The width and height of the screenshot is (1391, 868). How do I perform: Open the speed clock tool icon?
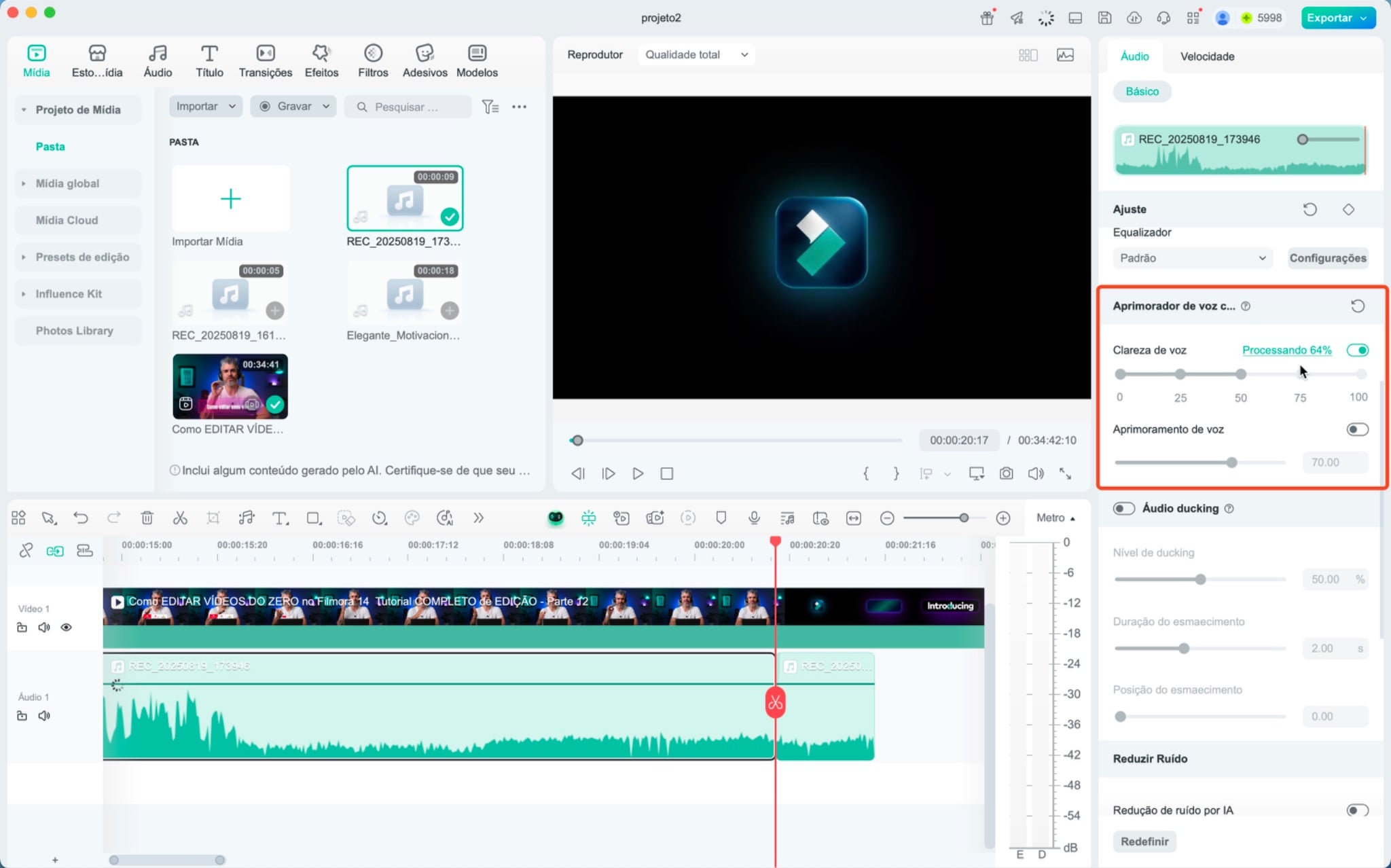[x=379, y=518]
